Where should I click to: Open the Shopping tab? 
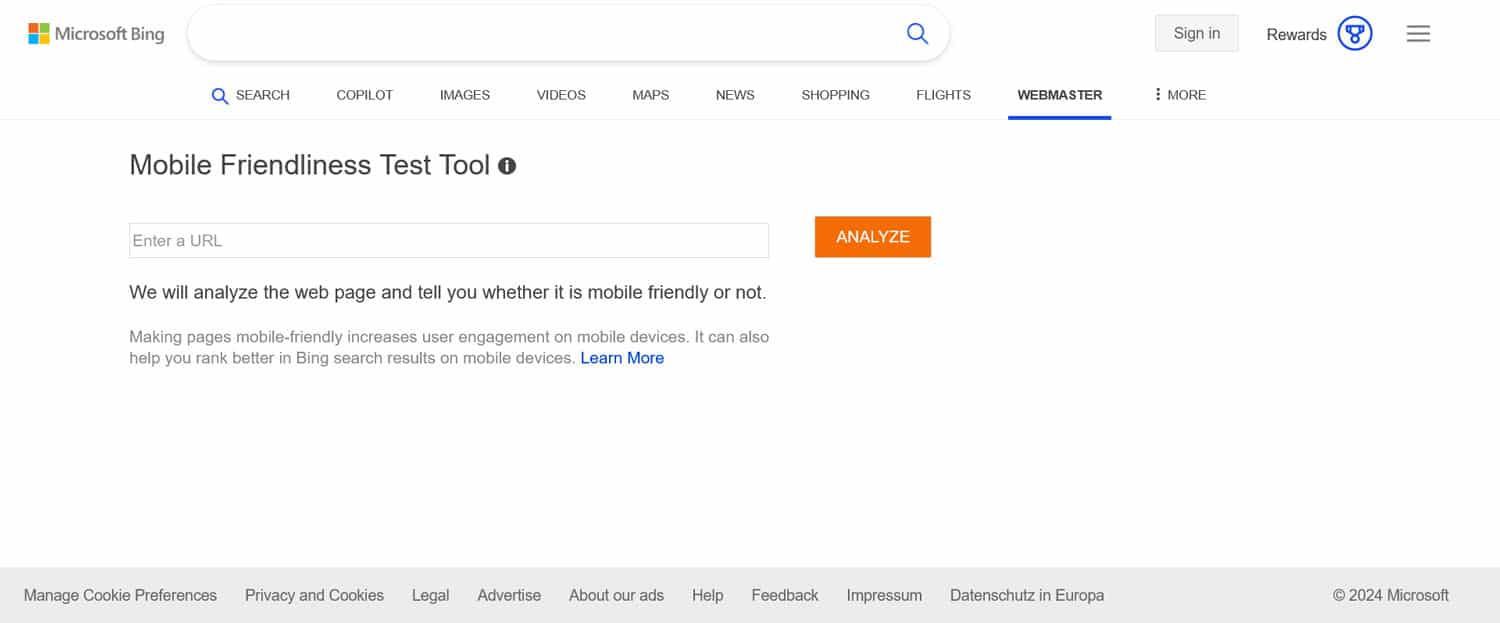(835, 95)
